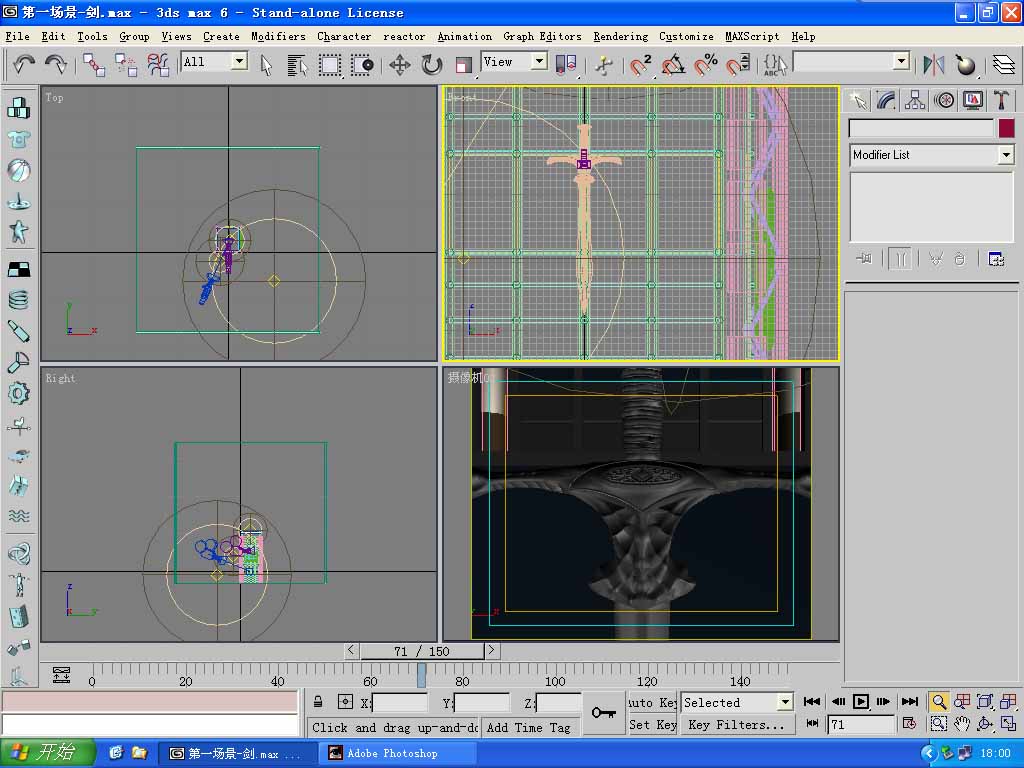Screen dimensions: 1024x768
Task: Click Play Animation button
Action: pos(861,701)
